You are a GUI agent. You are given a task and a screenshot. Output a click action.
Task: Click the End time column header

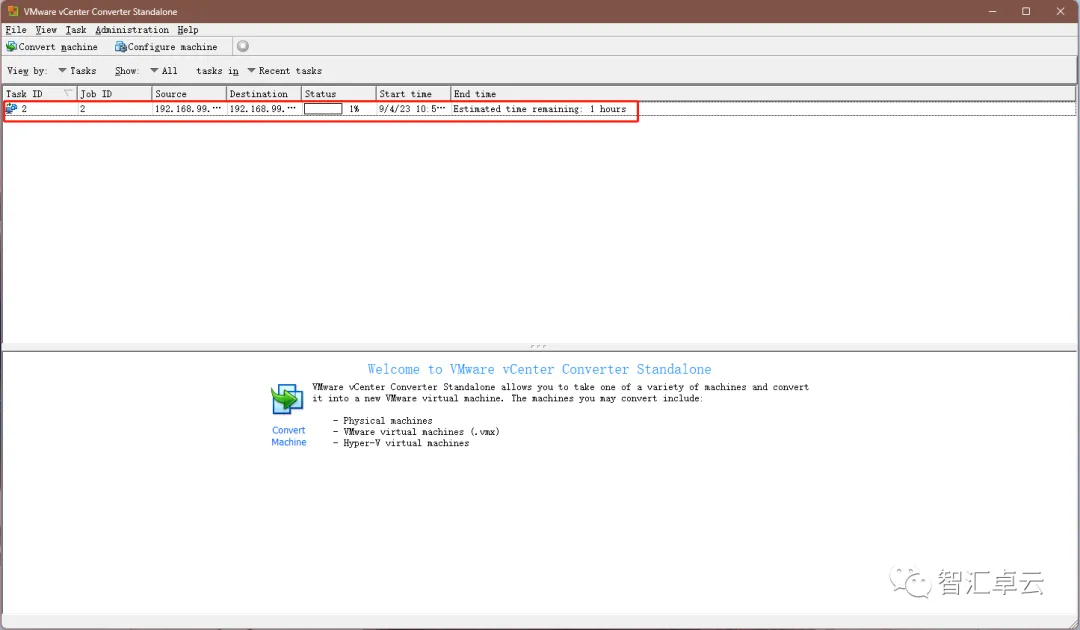pos(762,94)
